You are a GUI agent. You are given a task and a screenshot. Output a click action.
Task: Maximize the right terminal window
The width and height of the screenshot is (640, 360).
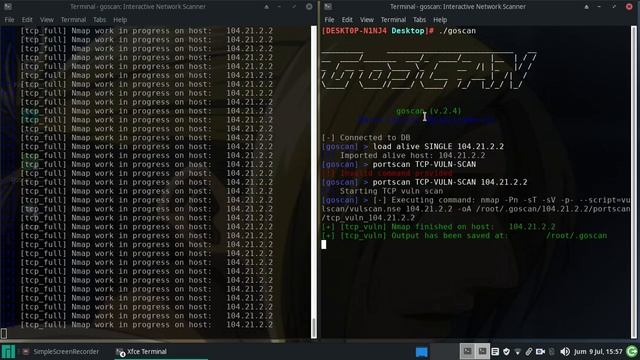point(614,7)
